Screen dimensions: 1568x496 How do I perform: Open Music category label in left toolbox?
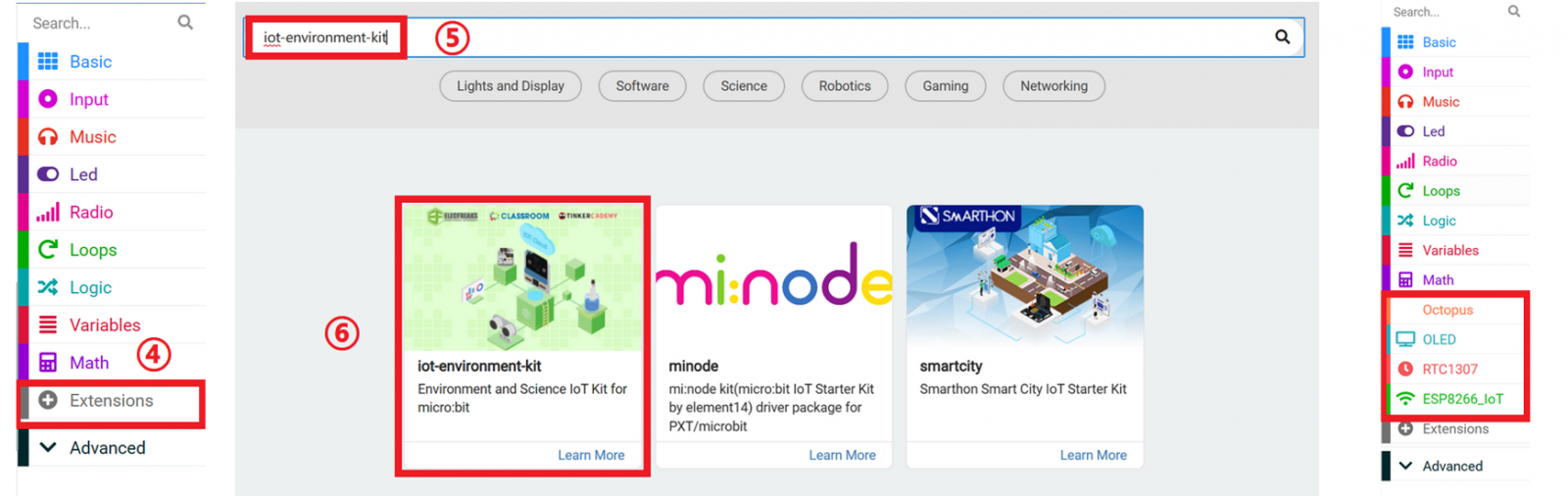point(92,137)
